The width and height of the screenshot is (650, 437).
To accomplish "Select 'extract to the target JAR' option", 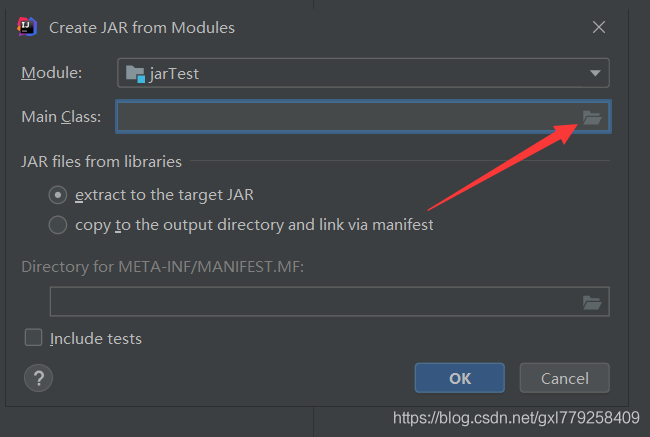I will coord(58,195).
